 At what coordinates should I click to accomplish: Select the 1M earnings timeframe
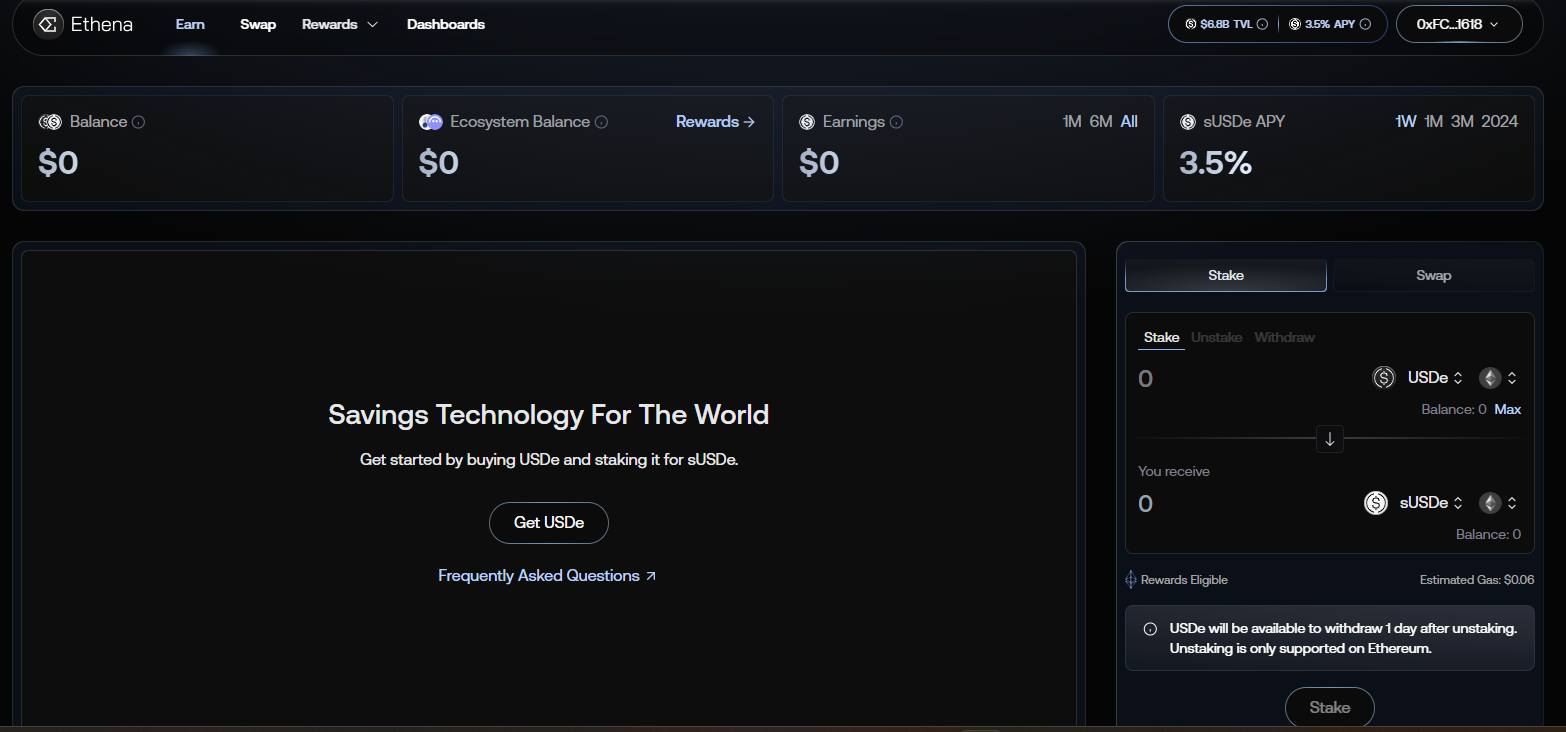click(x=1072, y=121)
